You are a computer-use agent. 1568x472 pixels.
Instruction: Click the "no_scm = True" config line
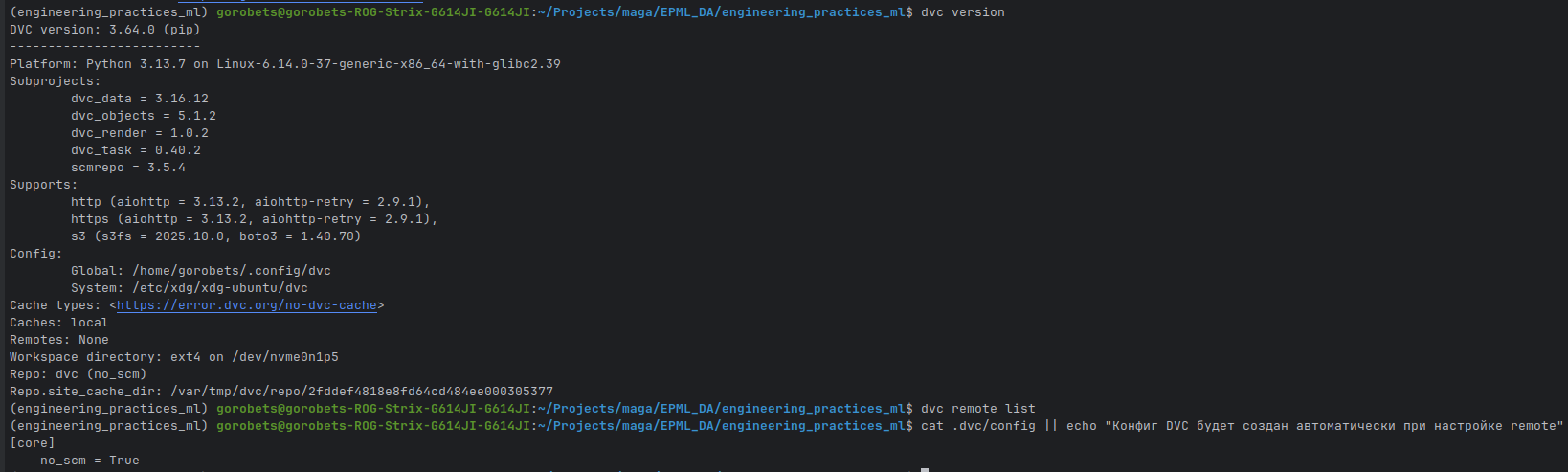[90, 461]
